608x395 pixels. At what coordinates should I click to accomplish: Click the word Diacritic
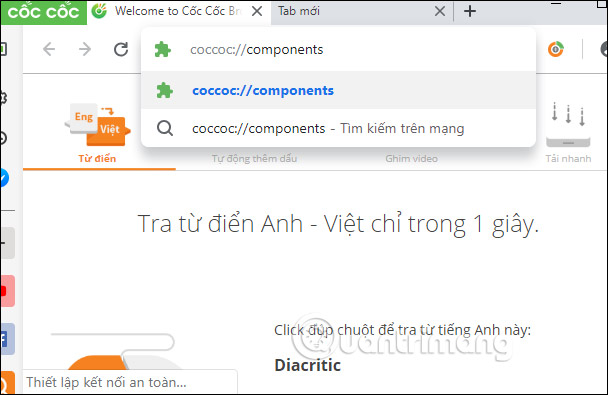[307, 365]
